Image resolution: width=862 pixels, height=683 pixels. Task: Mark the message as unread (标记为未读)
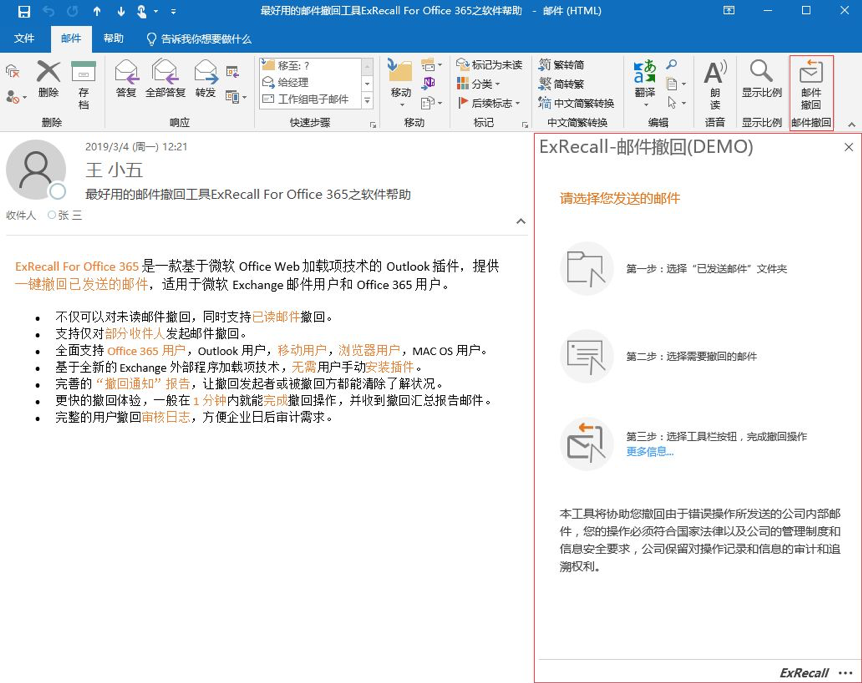(489, 65)
